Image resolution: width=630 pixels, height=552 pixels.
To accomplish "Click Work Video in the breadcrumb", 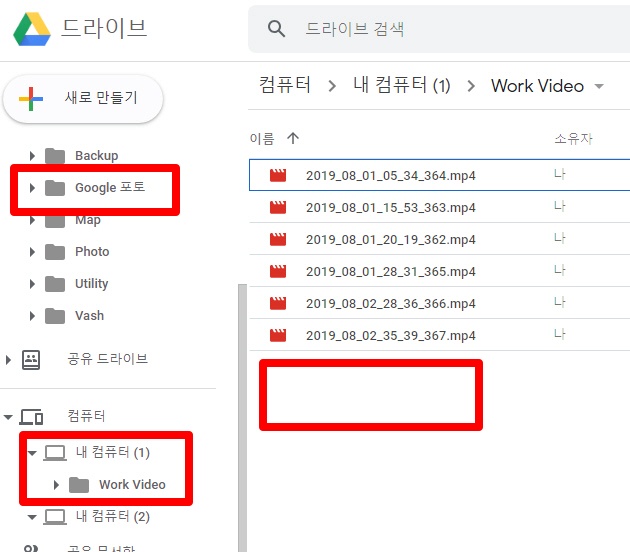I will 537,86.
